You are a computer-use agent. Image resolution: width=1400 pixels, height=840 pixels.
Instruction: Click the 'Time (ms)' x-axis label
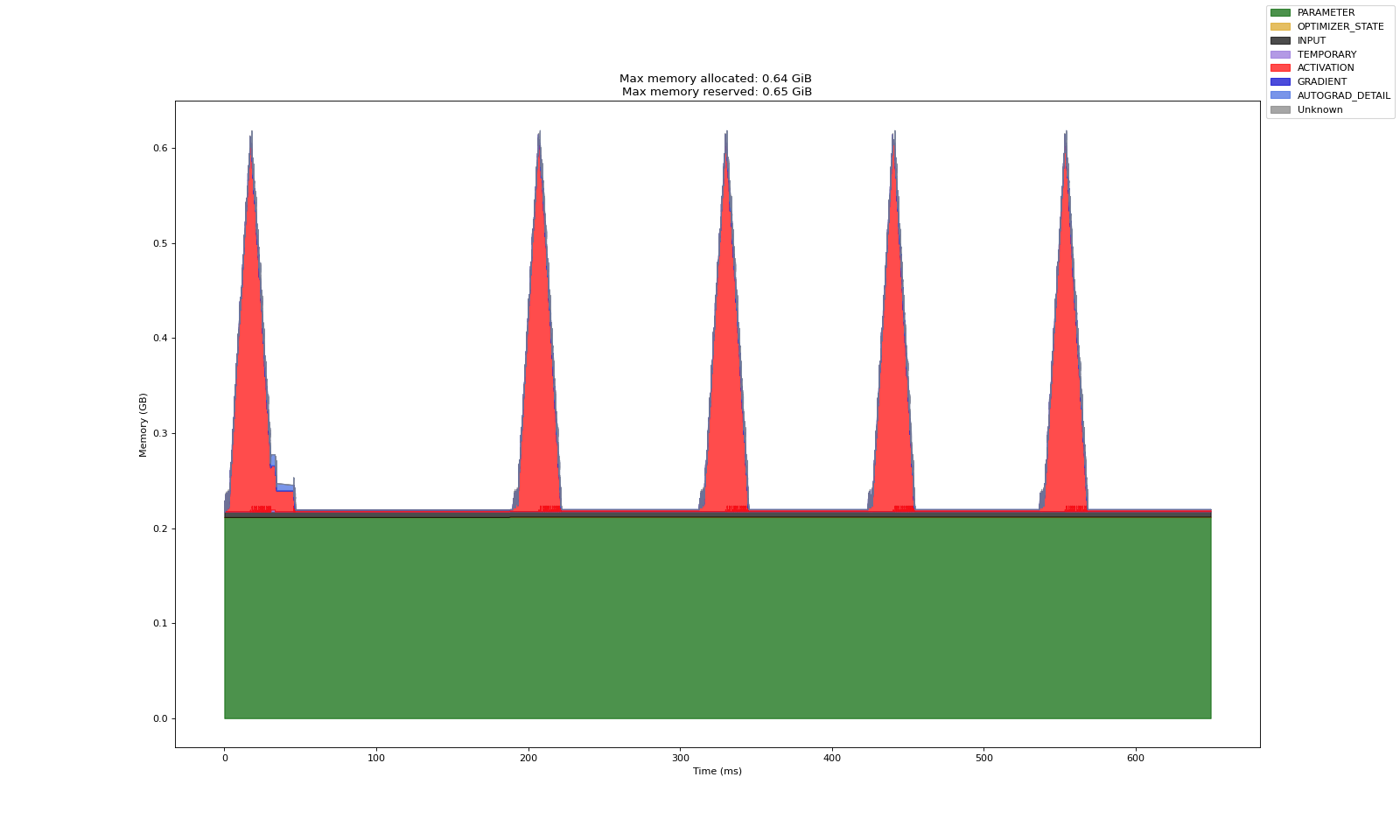(x=717, y=771)
